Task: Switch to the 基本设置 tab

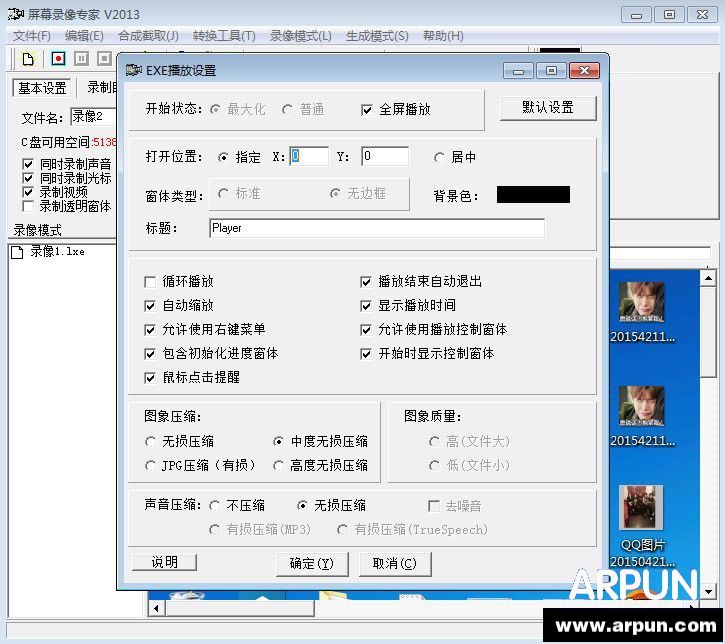Action: [x=43, y=88]
